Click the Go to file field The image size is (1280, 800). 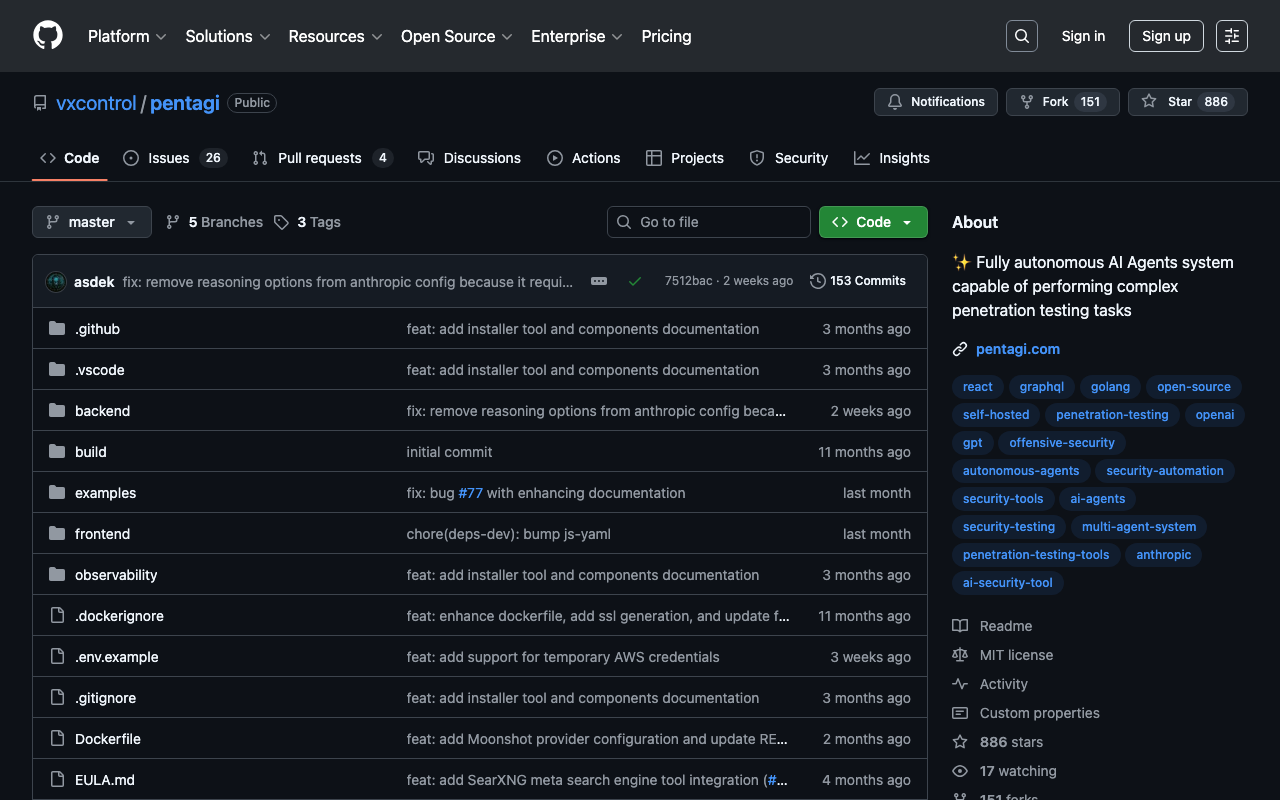709,222
